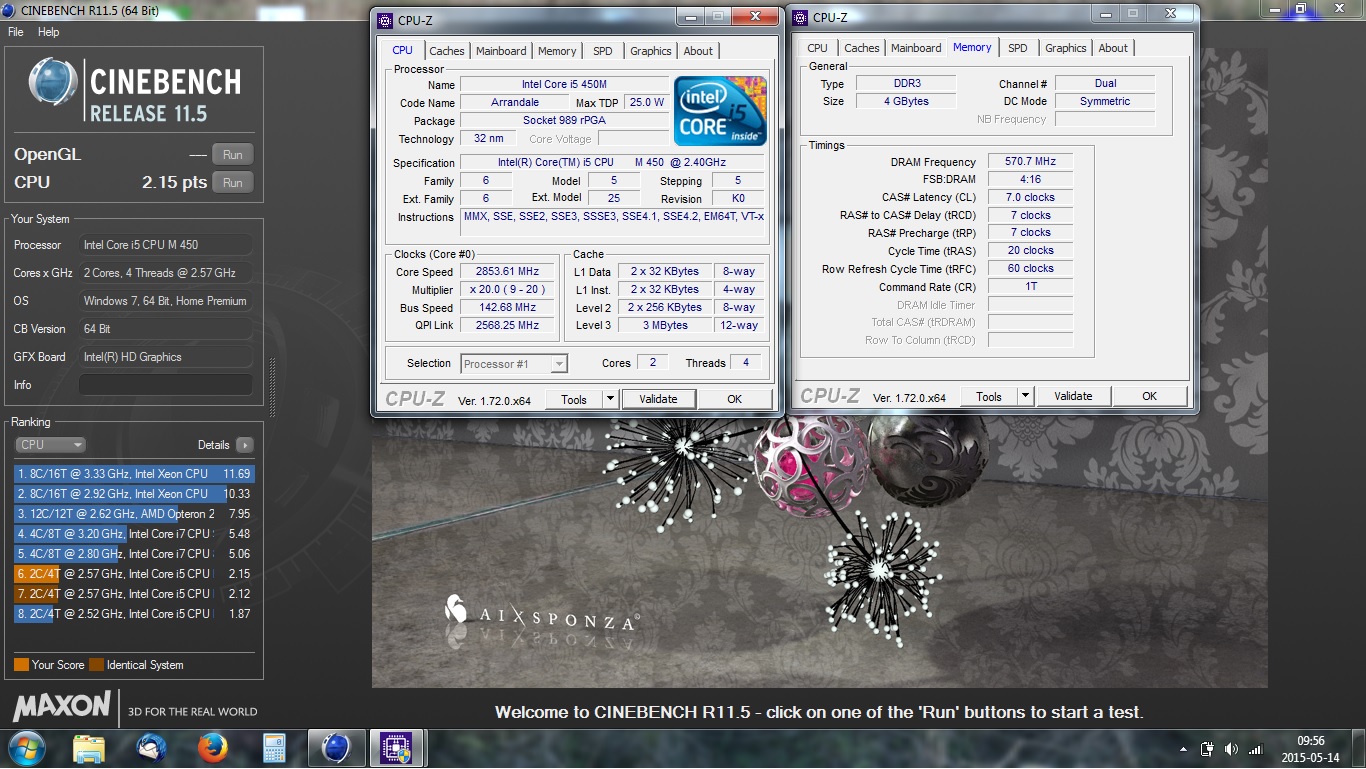Expand the ranking Details arrow
This screenshot has width=1366, height=769.
click(x=244, y=445)
